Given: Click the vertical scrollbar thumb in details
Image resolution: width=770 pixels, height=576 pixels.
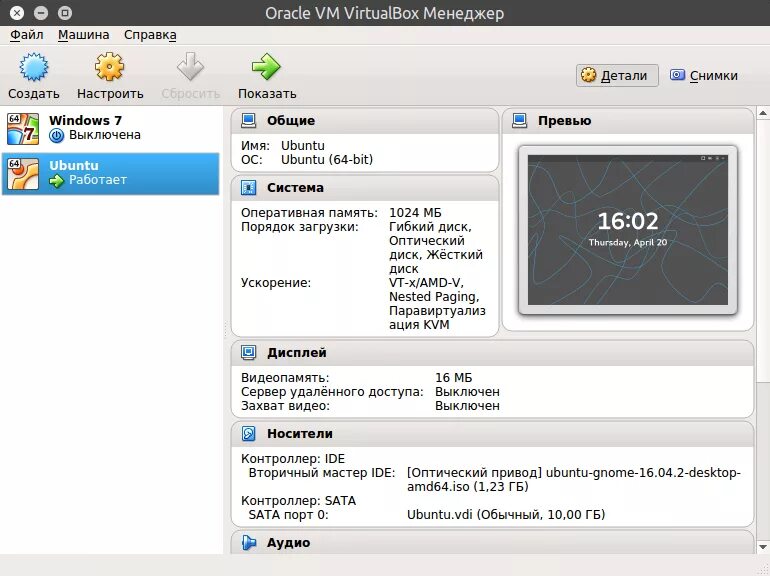Looking at the screenshot, I should pos(763,250).
